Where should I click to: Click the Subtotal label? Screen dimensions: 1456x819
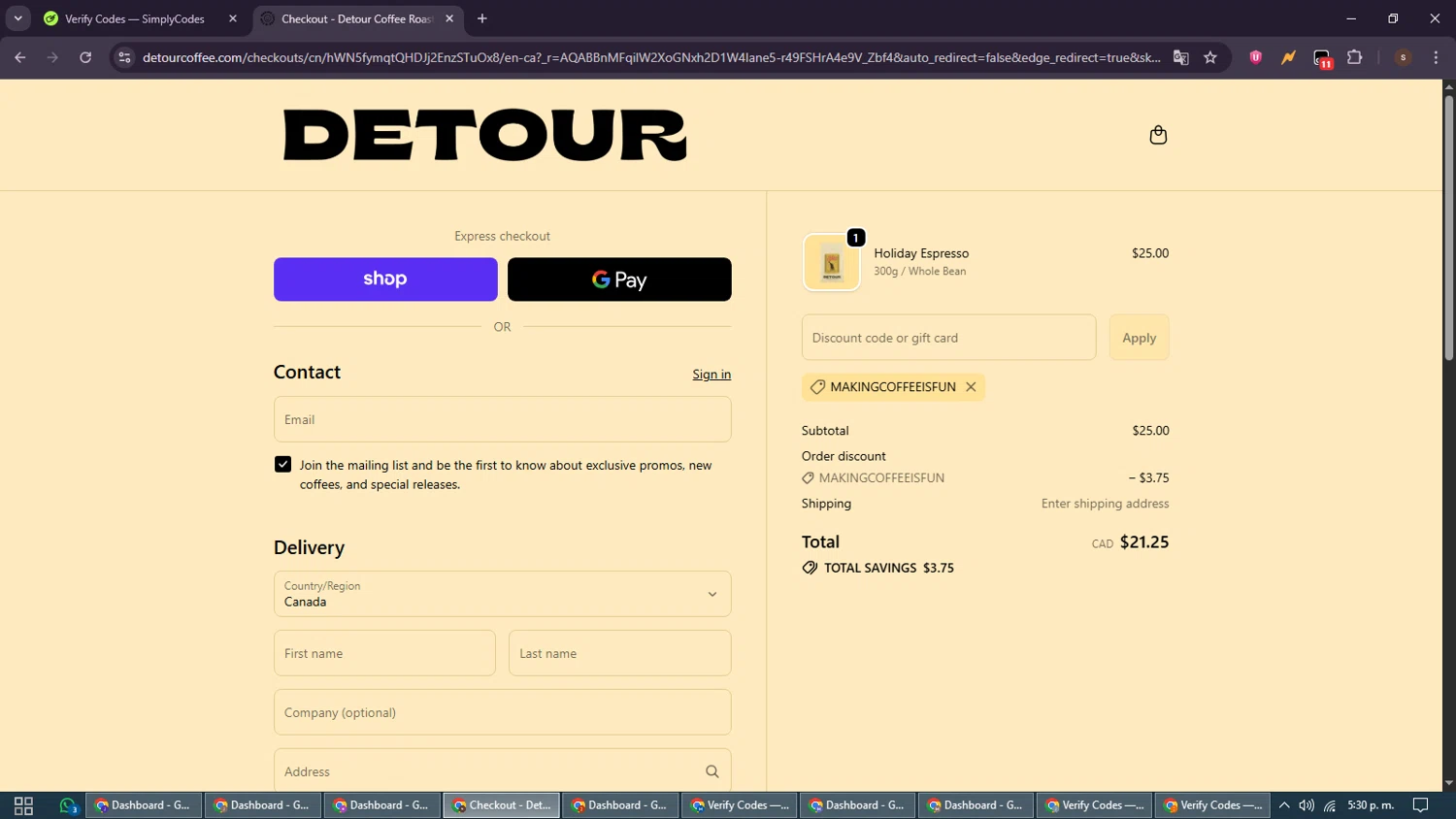pyautogui.click(x=825, y=431)
